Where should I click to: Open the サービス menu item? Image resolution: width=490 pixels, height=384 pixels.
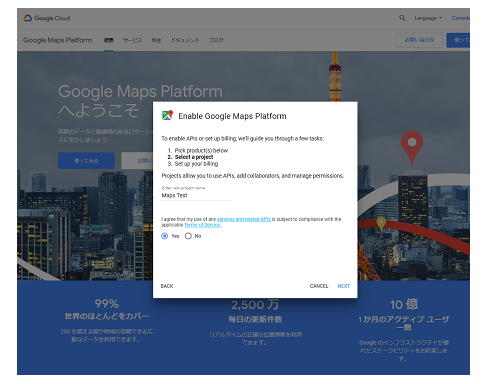pos(132,40)
